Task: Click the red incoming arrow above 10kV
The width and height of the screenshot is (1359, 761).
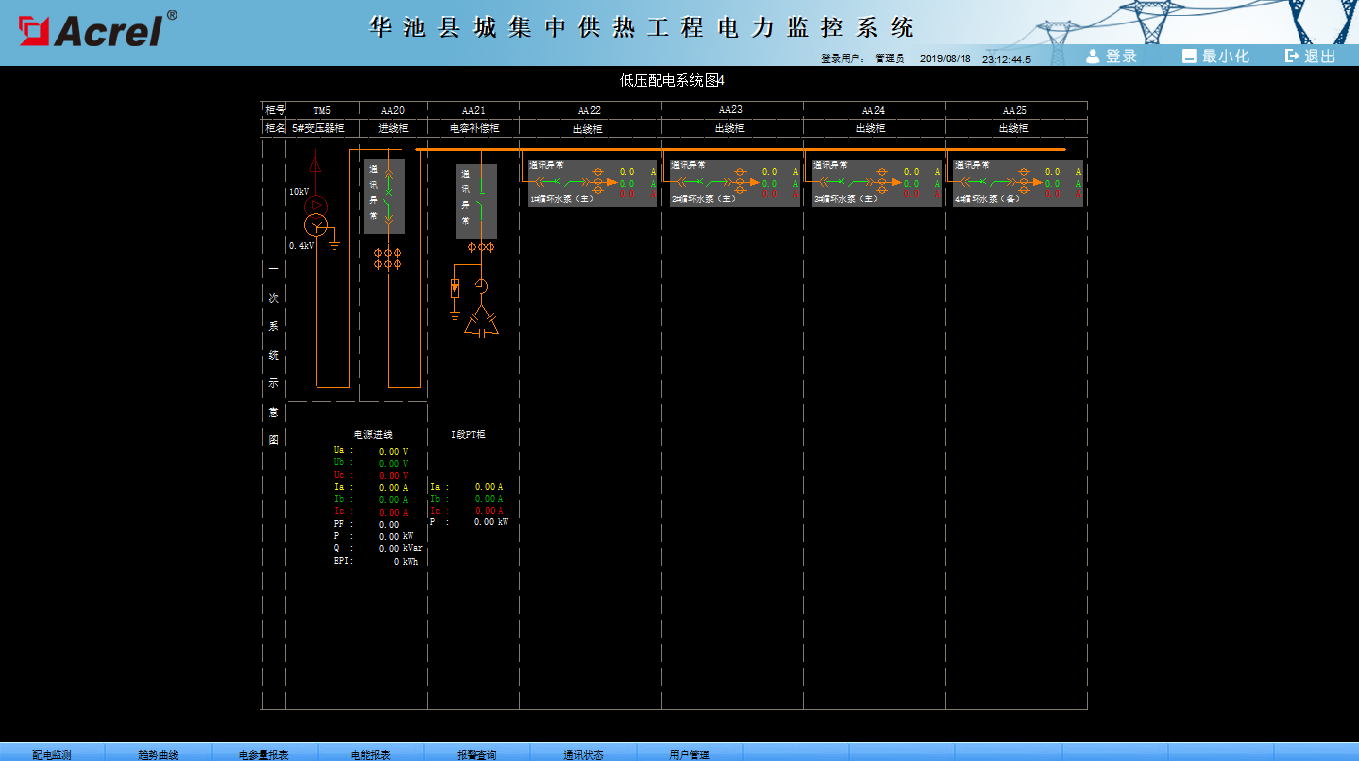Action: tap(316, 163)
